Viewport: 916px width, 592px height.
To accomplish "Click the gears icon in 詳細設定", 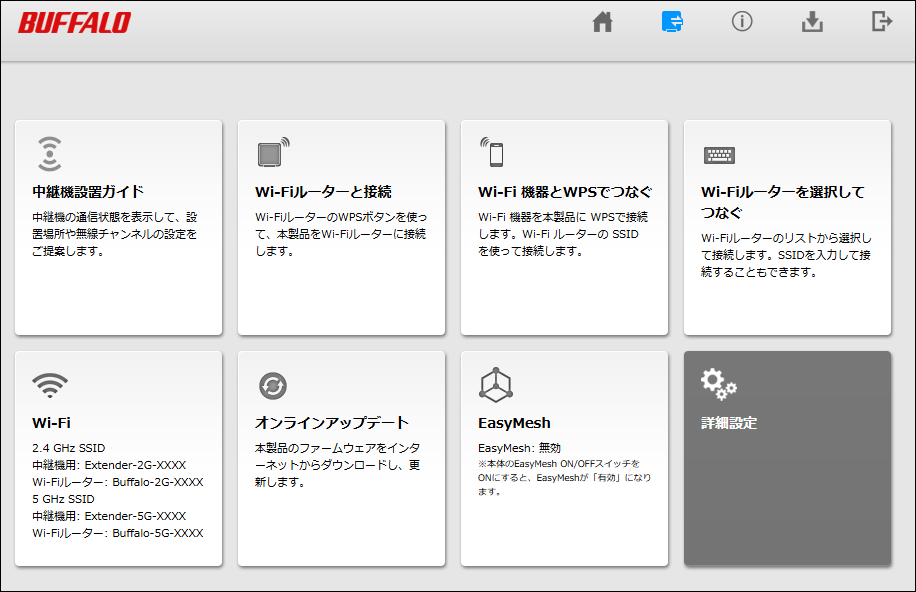I will (x=719, y=384).
